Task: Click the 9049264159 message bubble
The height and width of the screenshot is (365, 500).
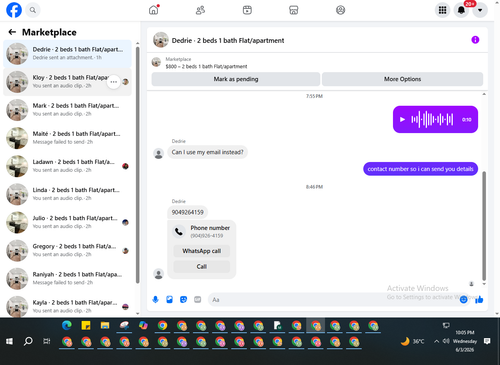Action: point(187,212)
